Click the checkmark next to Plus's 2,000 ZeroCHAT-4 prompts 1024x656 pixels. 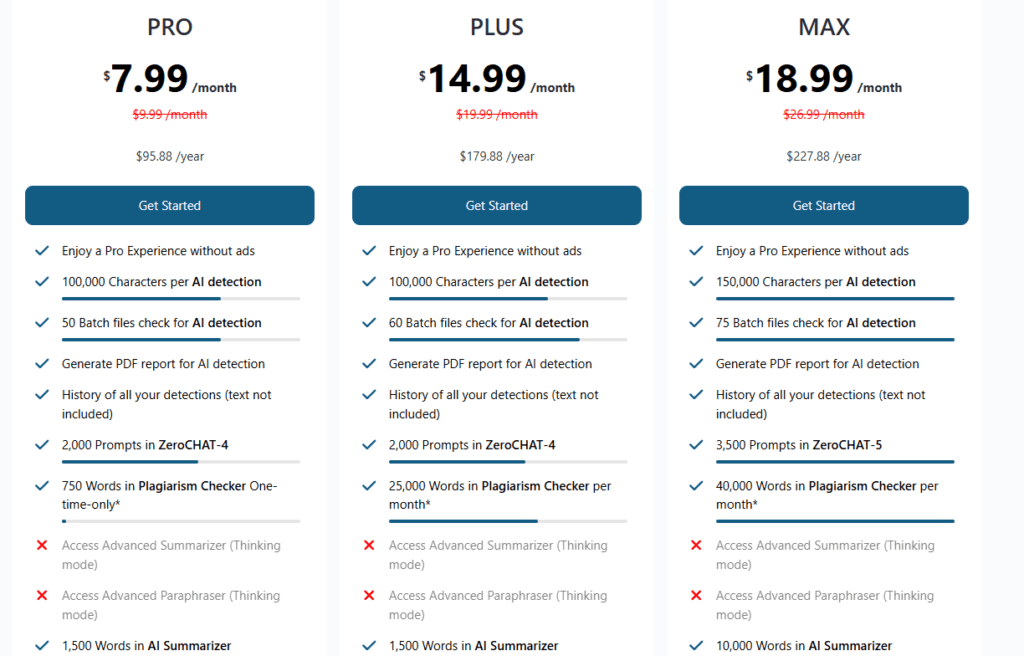368,444
